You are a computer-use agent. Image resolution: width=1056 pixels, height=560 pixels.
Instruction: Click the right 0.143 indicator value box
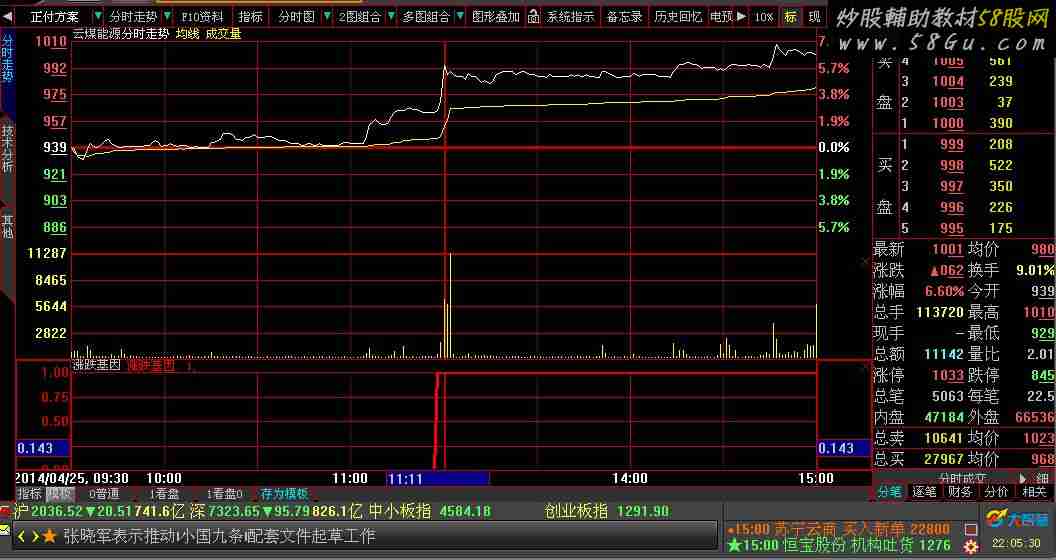tap(843, 448)
